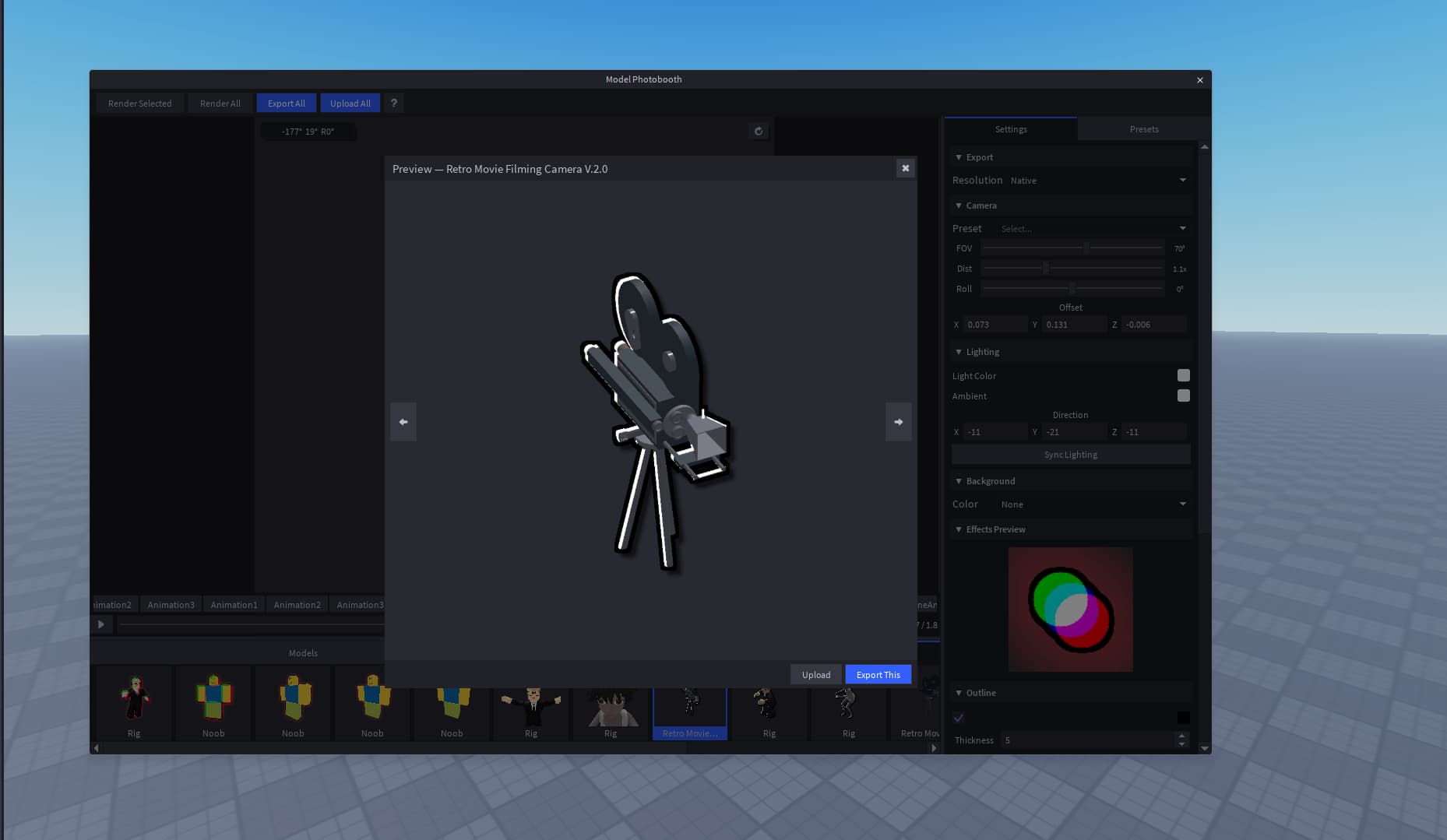Open the Resolution dropdown
The image size is (1447, 840).
click(x=1098, y=181)
